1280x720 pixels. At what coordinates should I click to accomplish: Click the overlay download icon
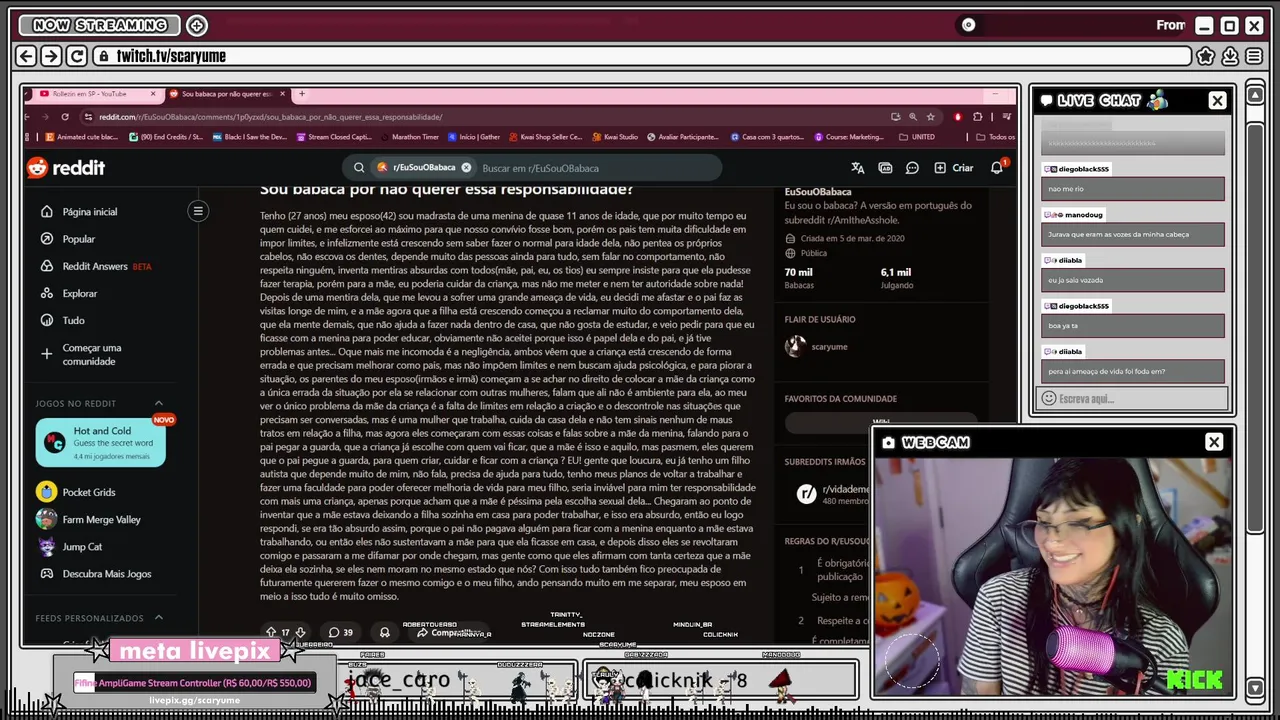[1230, 56]
